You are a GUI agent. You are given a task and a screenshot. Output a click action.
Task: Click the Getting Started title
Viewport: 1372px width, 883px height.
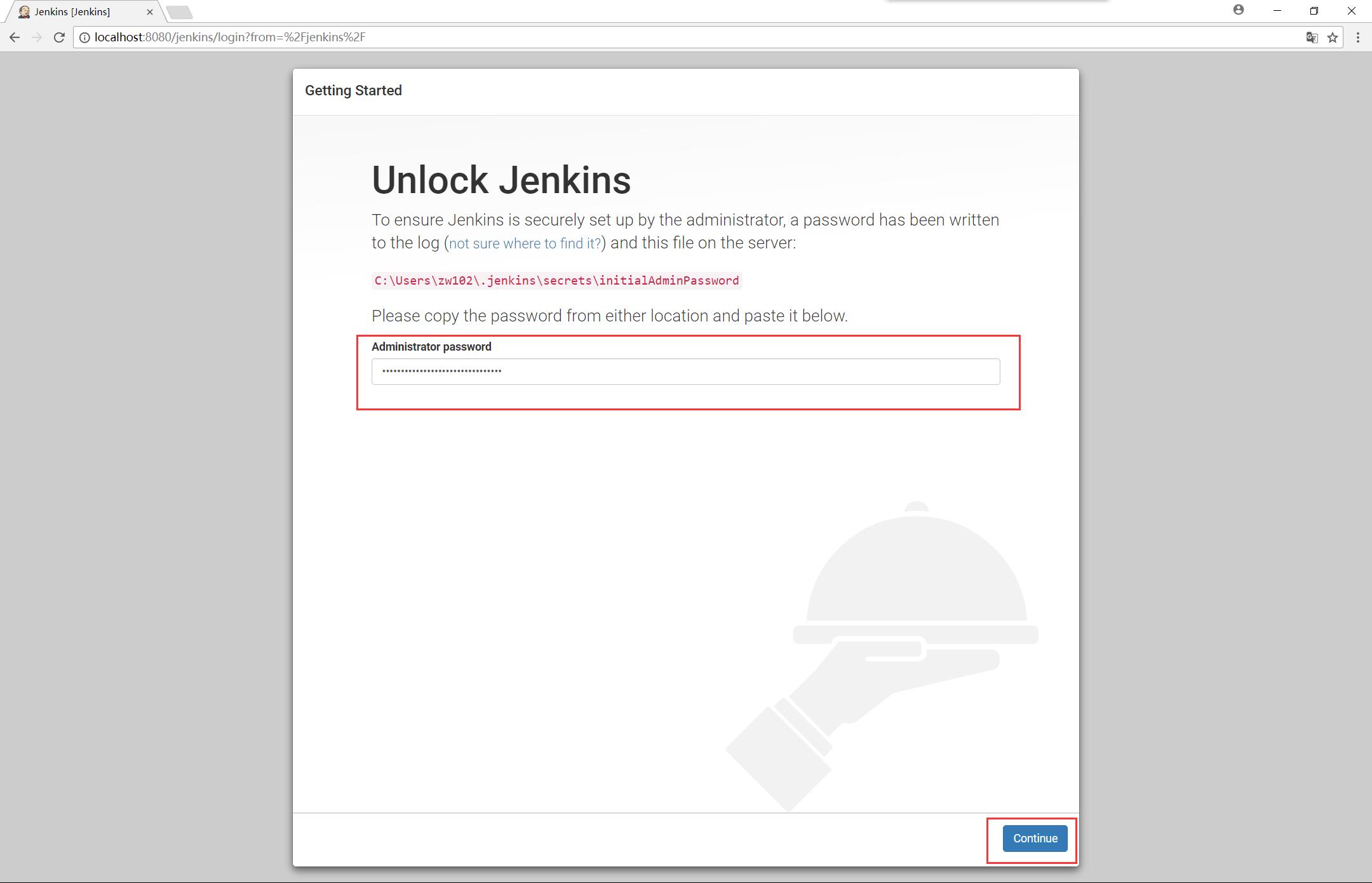tap(353, 91)
